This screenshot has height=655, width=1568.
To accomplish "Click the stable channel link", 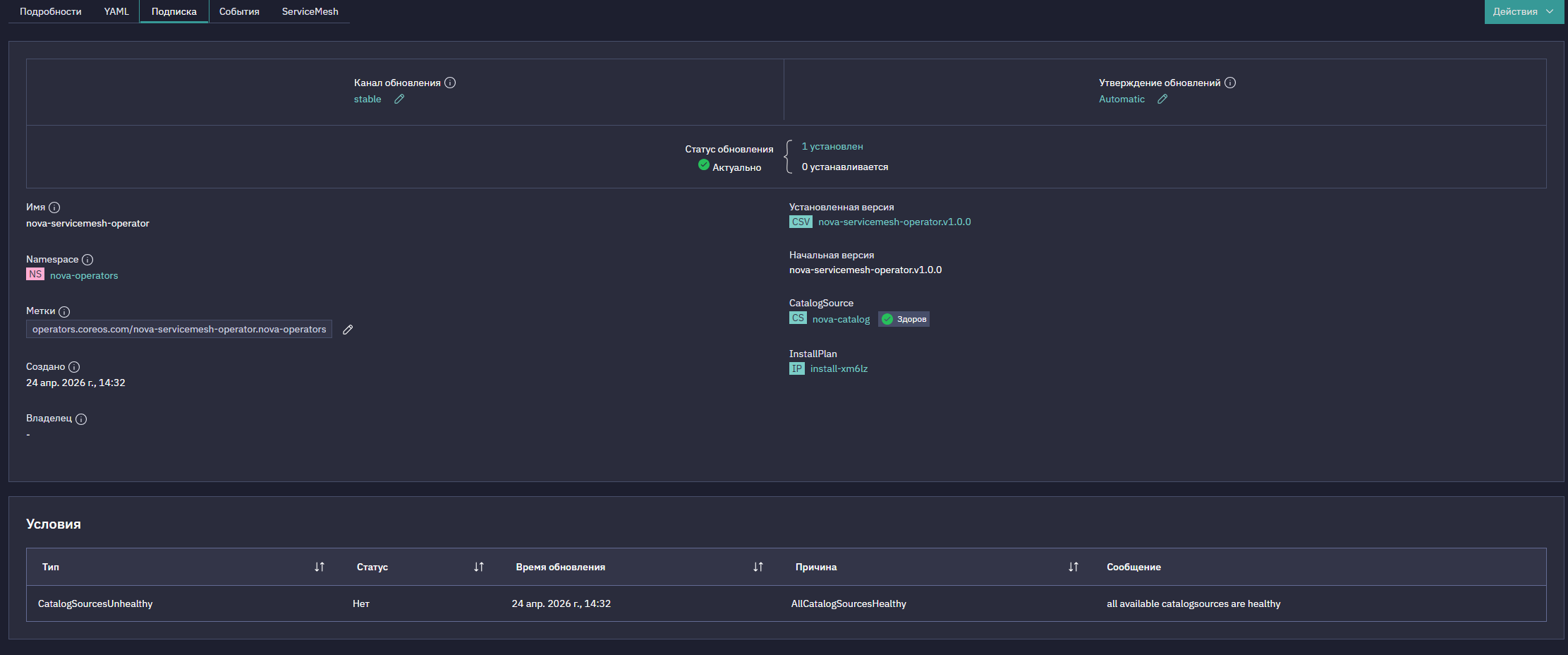I will pyautogui.click(x=367, y=99).
